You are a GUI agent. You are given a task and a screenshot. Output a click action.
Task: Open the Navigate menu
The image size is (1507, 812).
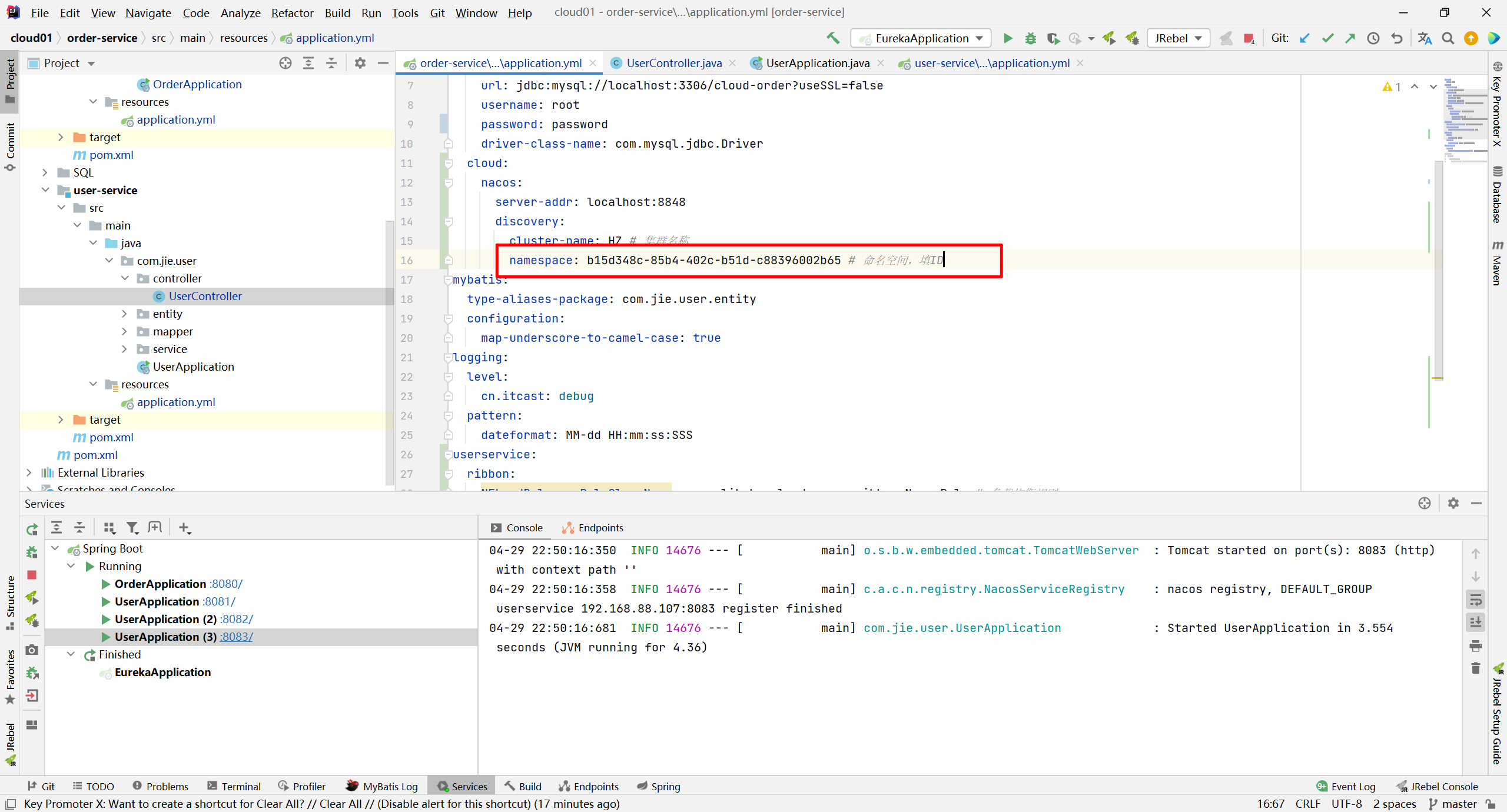[148, 12]
